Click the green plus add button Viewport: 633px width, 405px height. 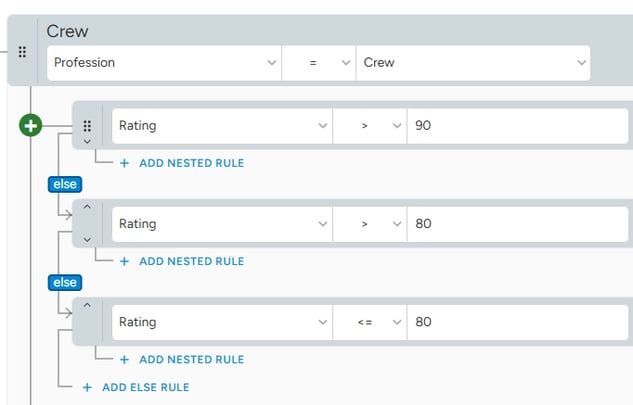tap(31, 126)
